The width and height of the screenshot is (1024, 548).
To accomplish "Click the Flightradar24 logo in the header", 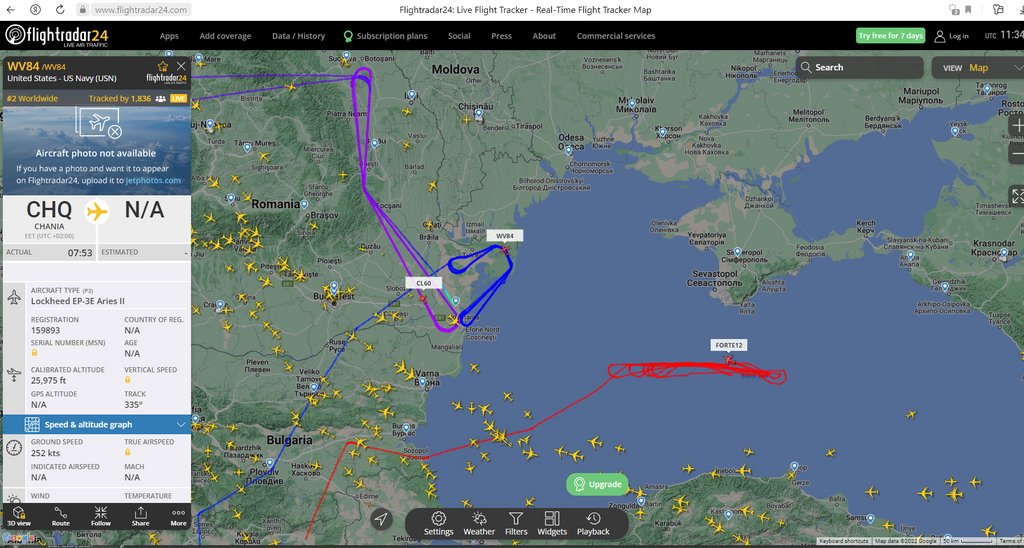I will [x=57, y=35].
